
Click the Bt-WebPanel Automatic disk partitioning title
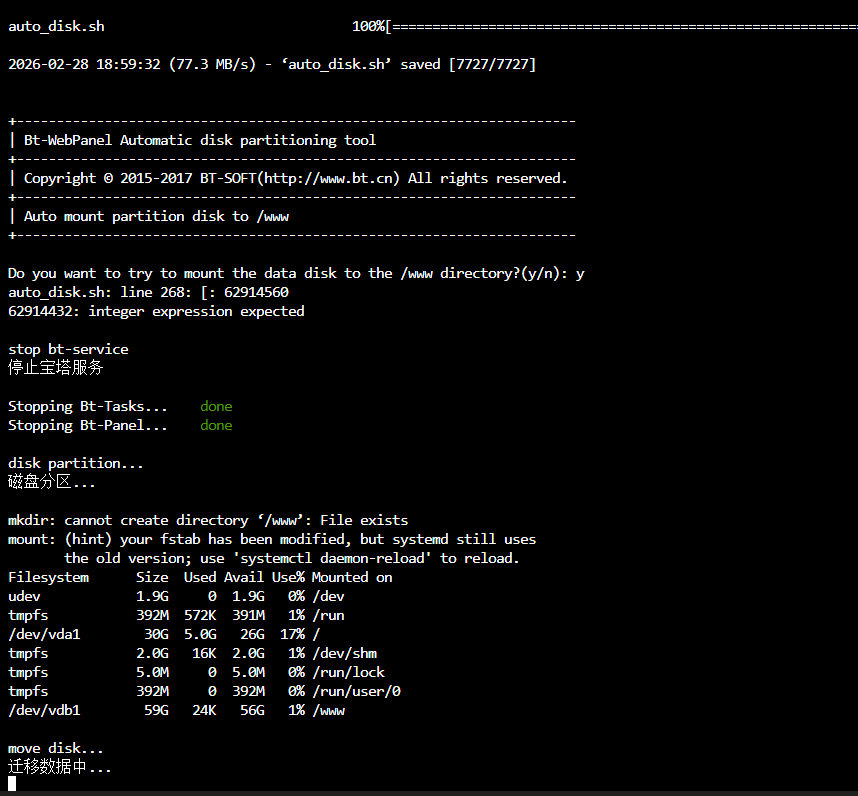coord(200,140)
